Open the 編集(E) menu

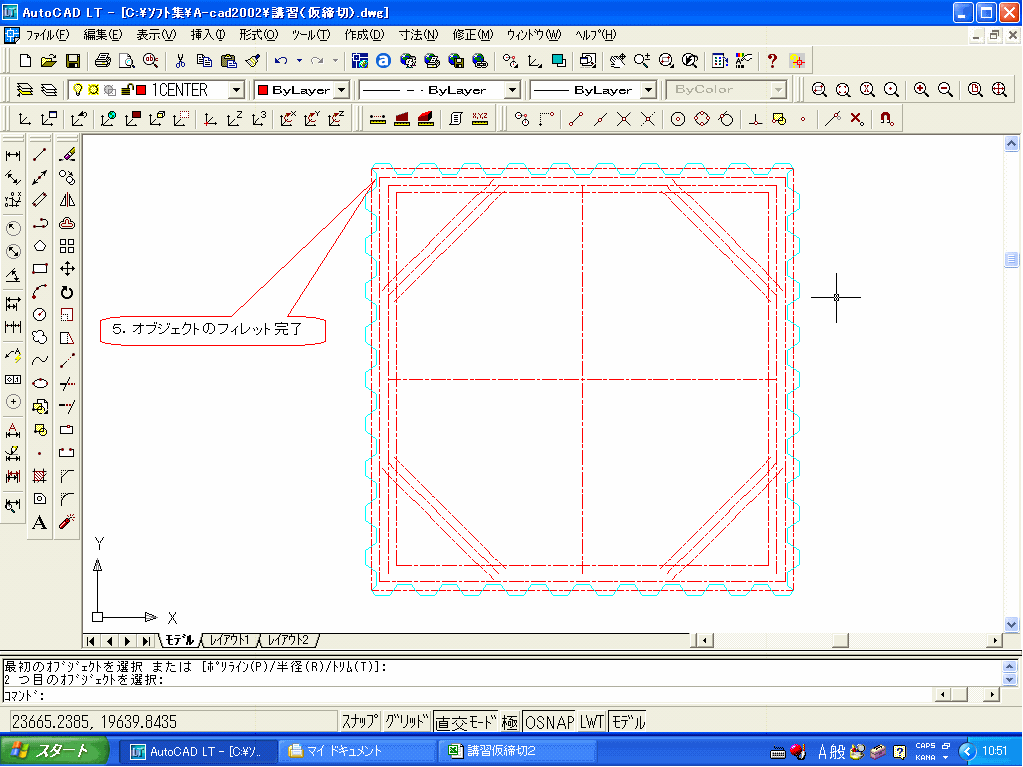102,35
